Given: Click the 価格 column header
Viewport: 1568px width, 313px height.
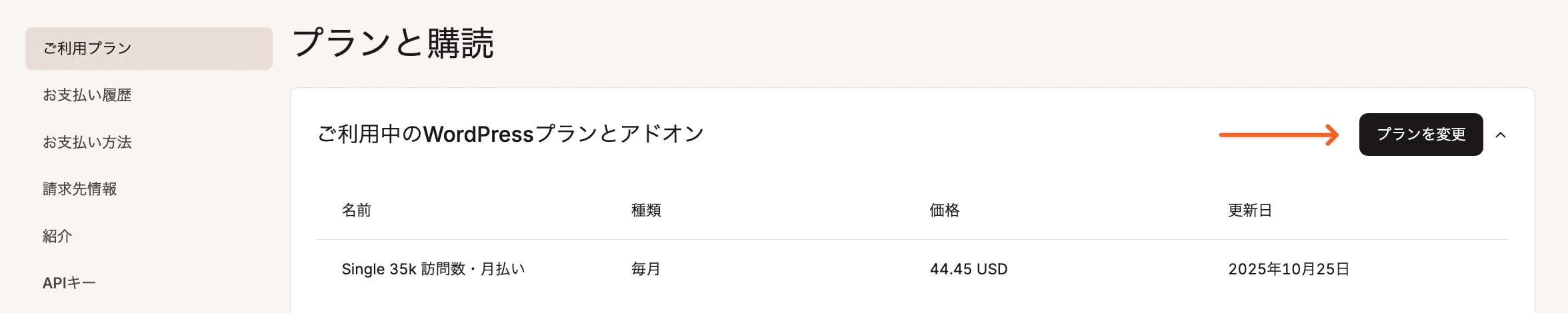Looking at the screenshot, I should point(945,210).
